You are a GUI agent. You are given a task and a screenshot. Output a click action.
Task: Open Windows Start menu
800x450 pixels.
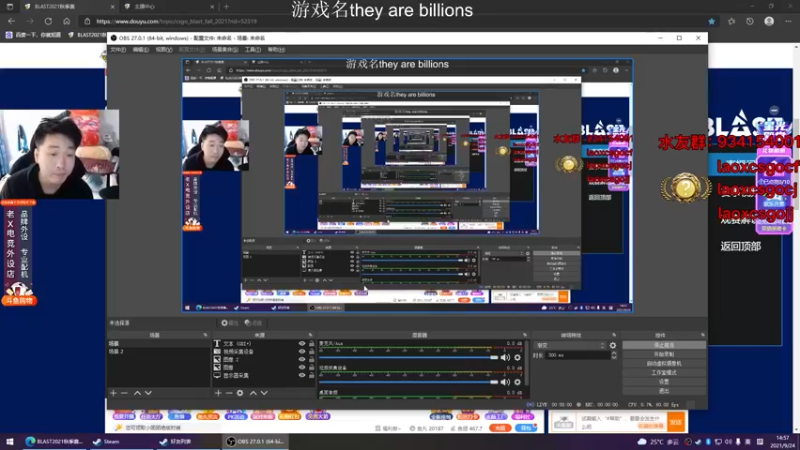click(9, 442)
